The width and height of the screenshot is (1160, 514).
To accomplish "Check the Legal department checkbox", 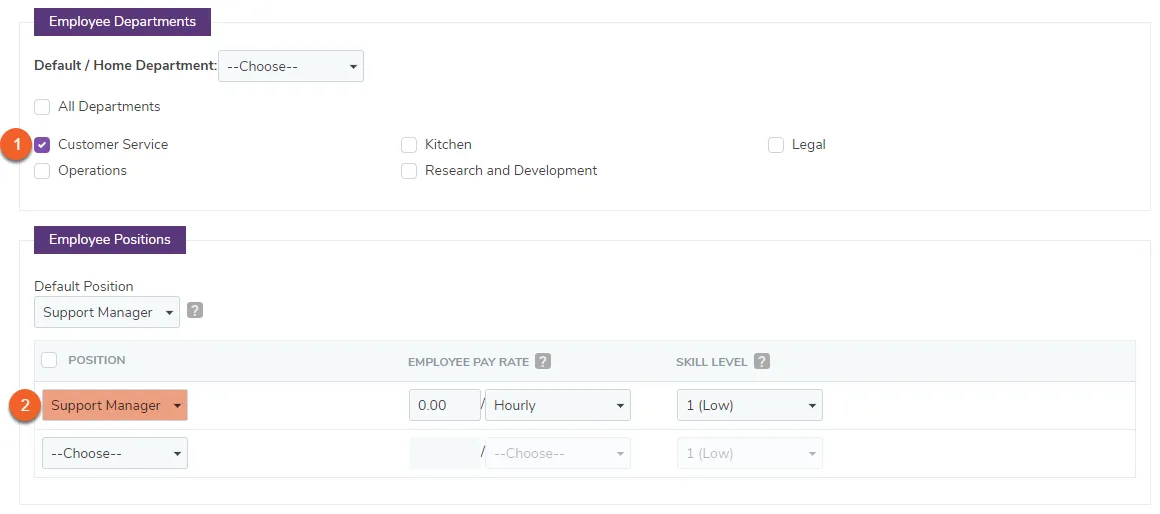I will tap(775, 145).
